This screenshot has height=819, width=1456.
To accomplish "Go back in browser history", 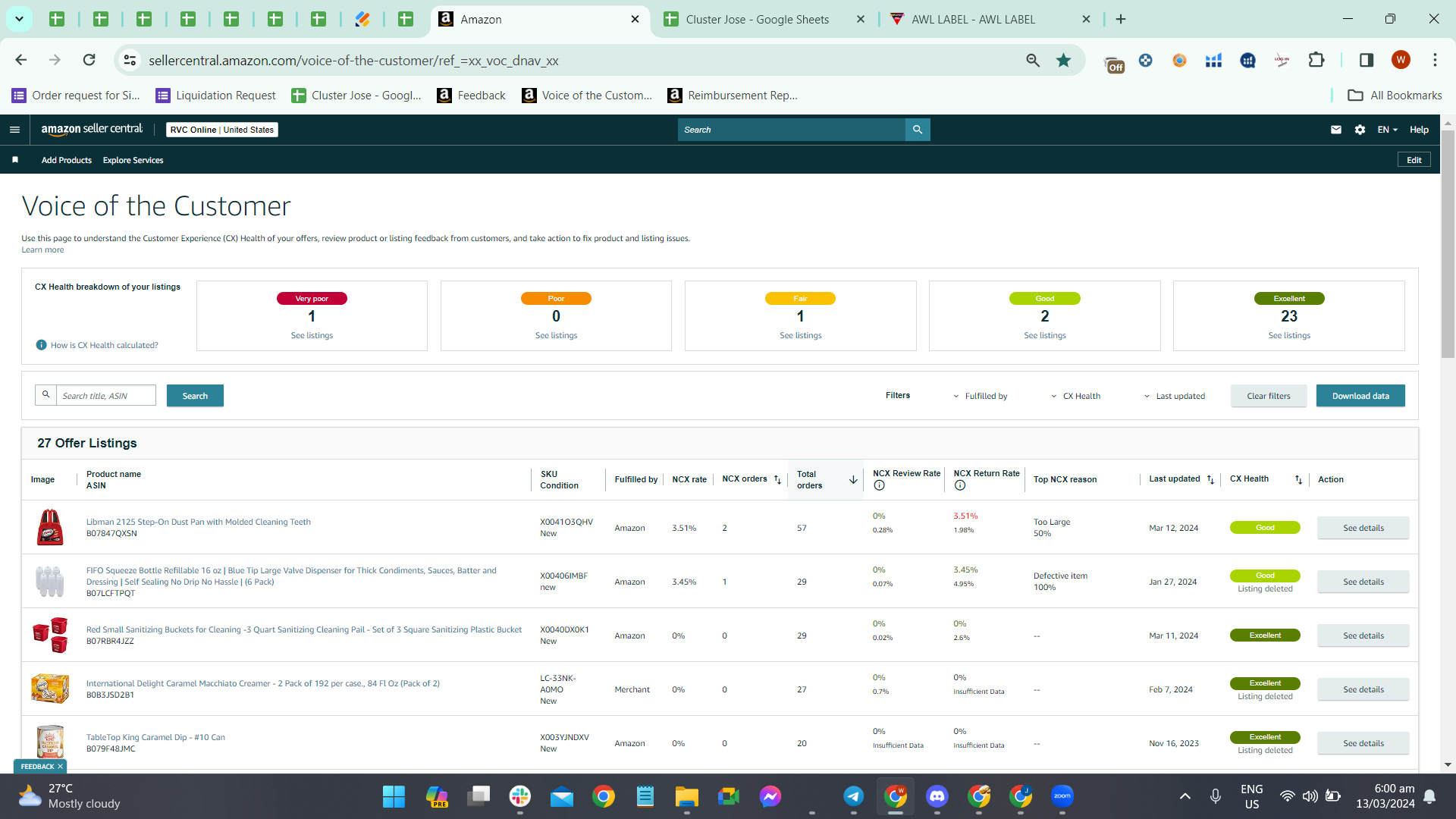I will tap(21, 60).
